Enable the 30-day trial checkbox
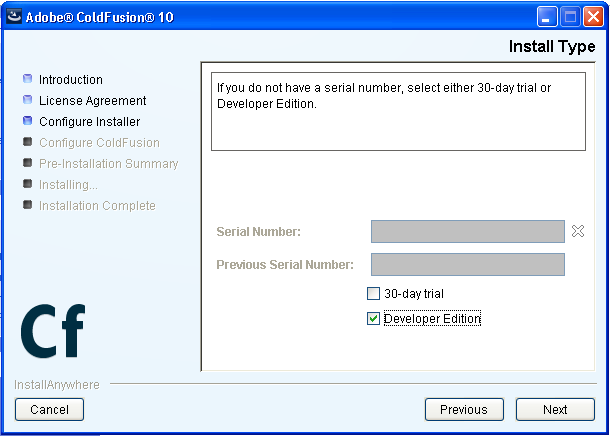610x436 pixels. point(373,293)
